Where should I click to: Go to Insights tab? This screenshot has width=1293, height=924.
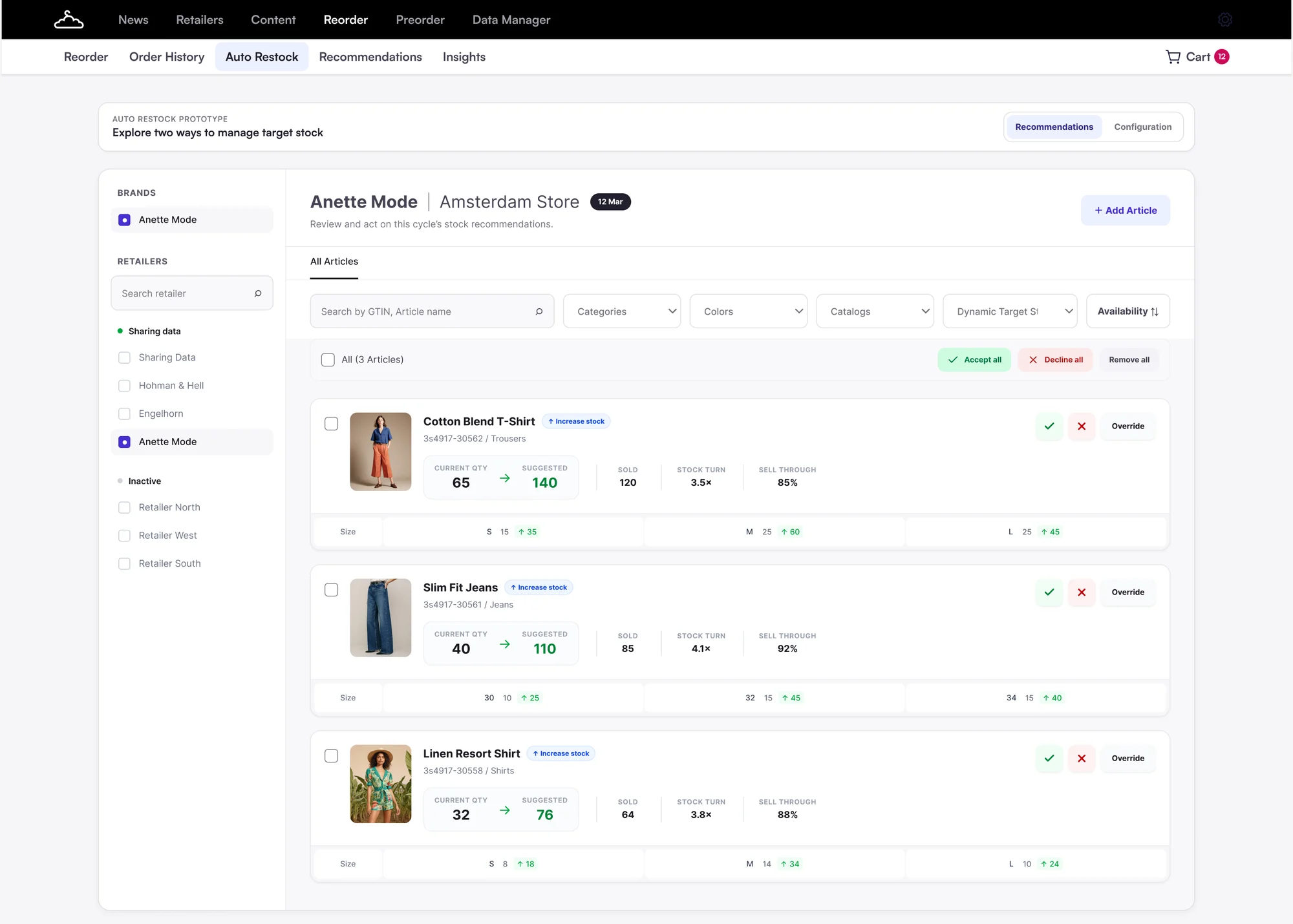(x=464, y=57)
